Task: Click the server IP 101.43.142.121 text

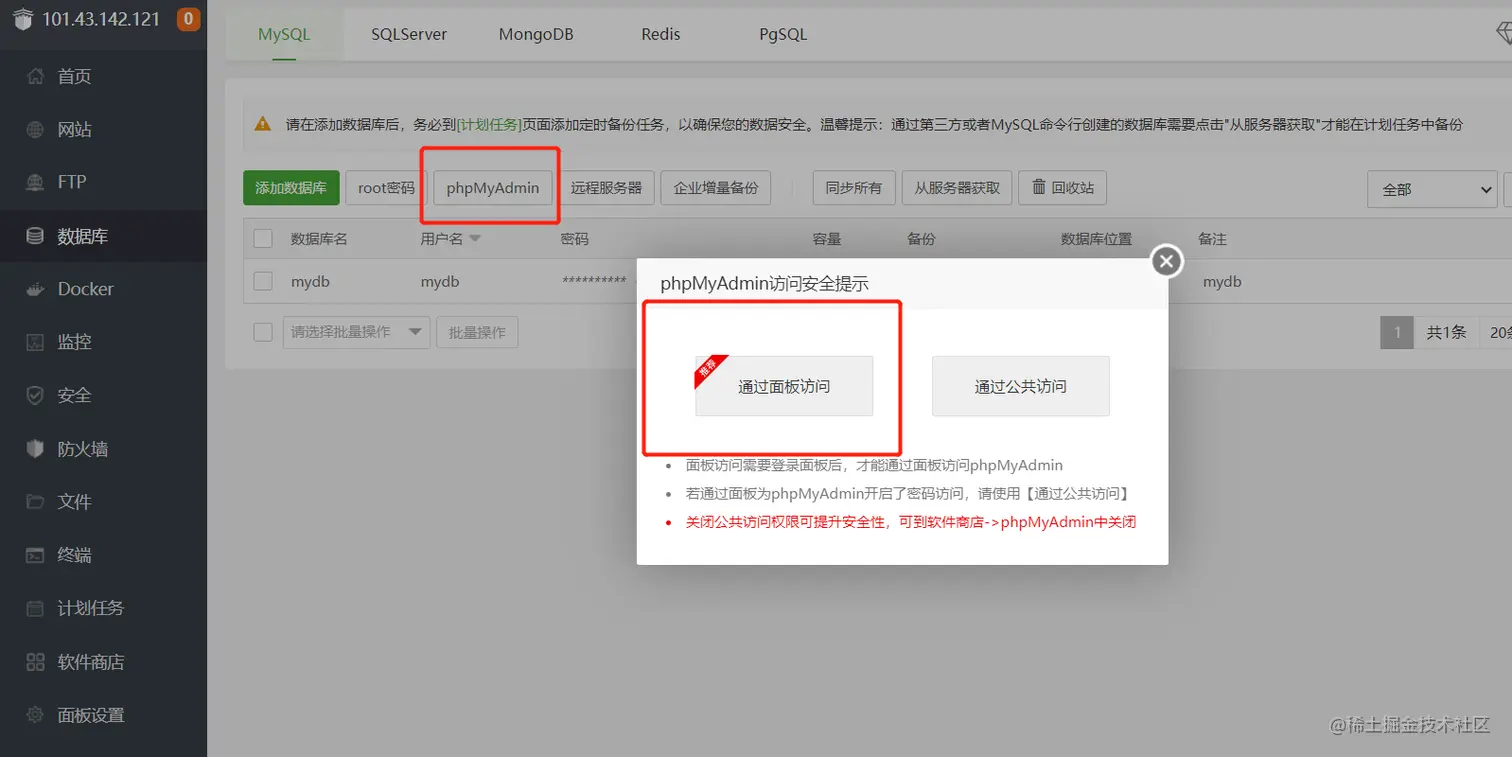Action: pos(101,19)
